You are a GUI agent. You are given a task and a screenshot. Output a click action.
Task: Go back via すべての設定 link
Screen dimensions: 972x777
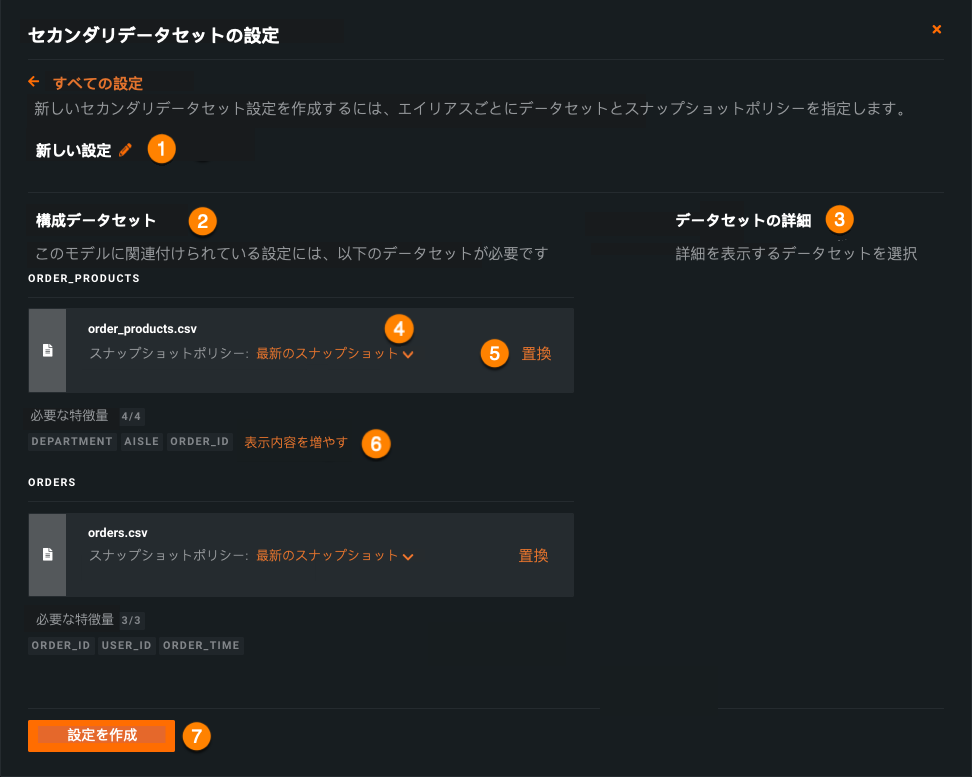click(98, 83)
